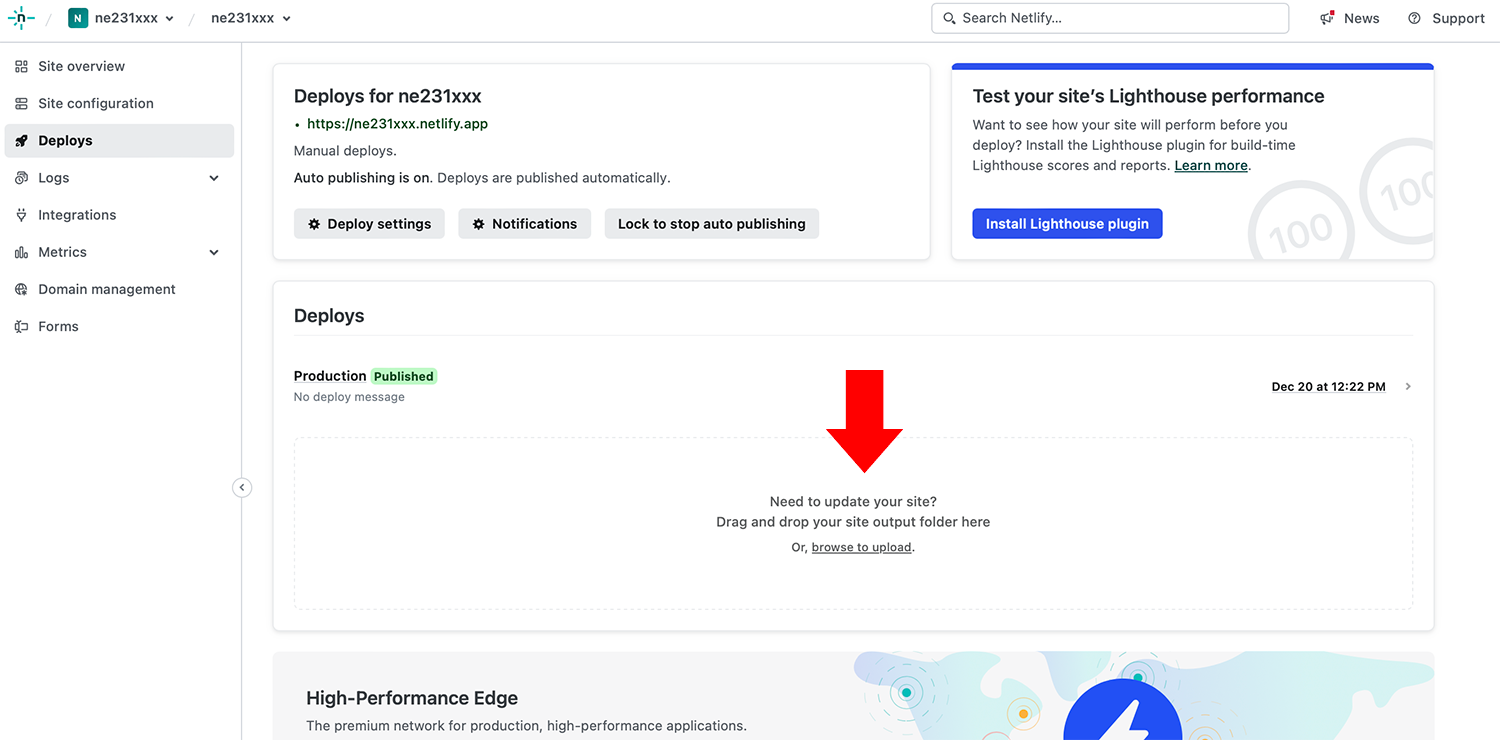Click "No deploy message" text
Viewport: 1500px width, 740px height.
pos(349,397)
